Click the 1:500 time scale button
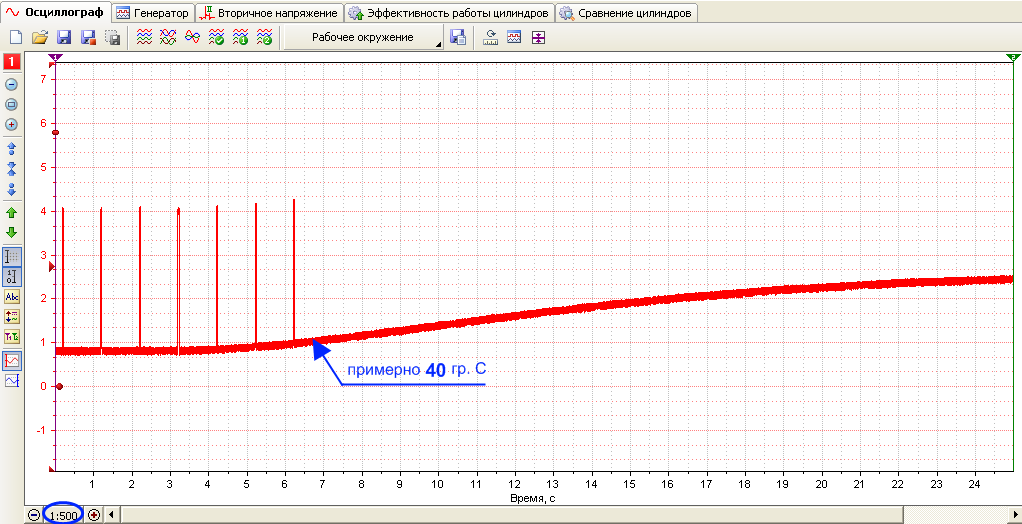The height and width of the screenshot is (524, 1022). 64,516
